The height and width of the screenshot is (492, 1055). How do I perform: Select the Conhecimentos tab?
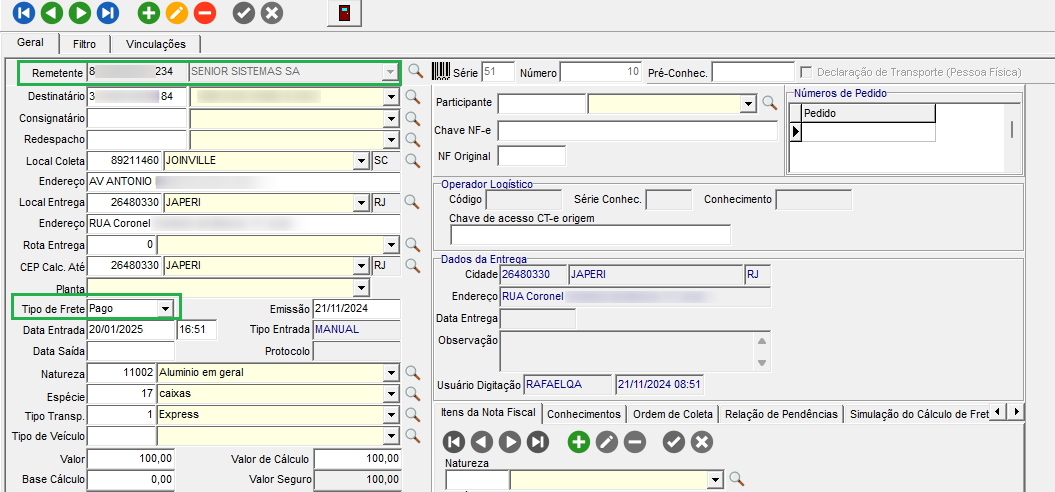(x=584, y=413)
